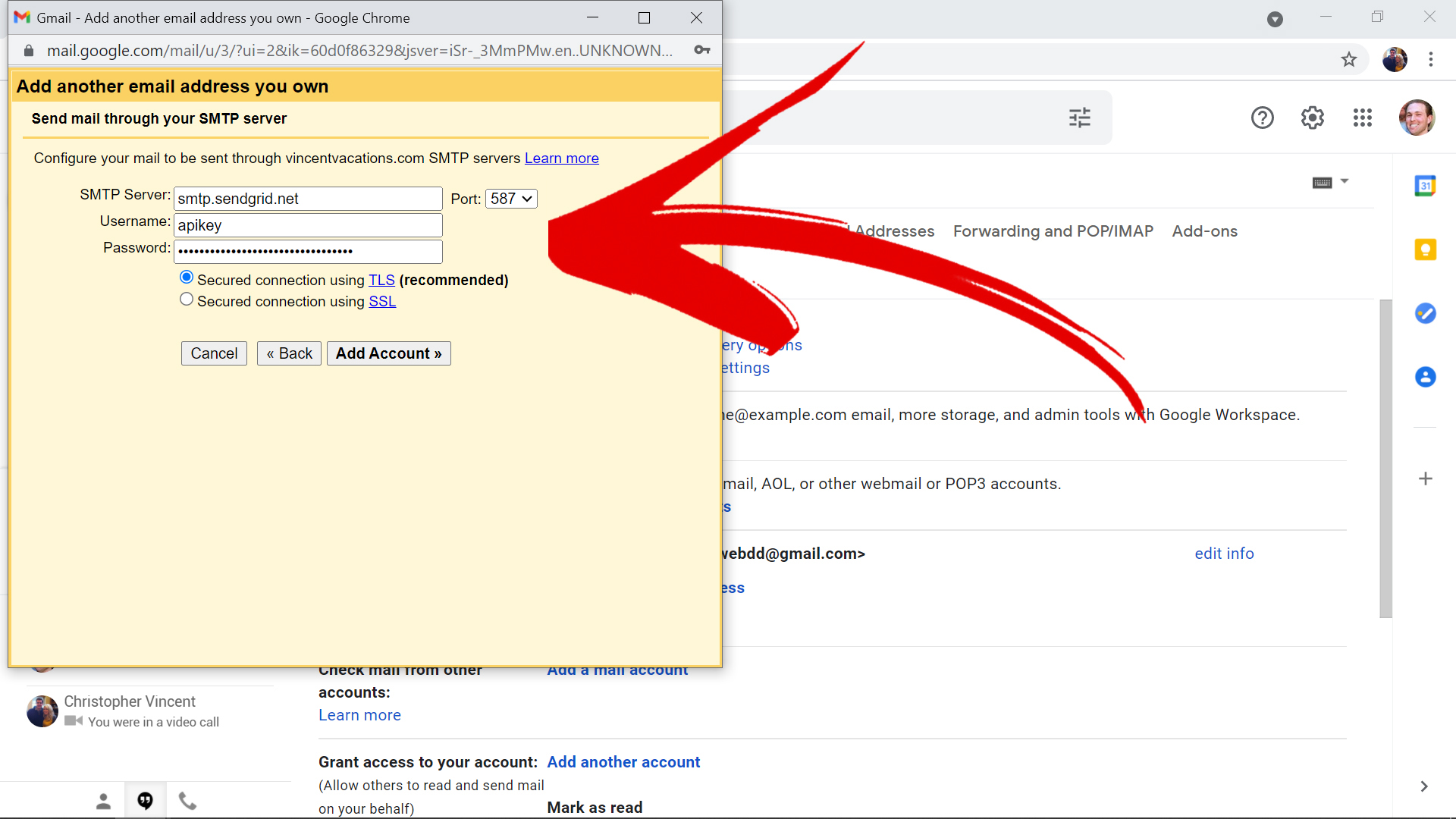Open the phone calls tab icon
Screen dimensions: 1456x819
187,801
